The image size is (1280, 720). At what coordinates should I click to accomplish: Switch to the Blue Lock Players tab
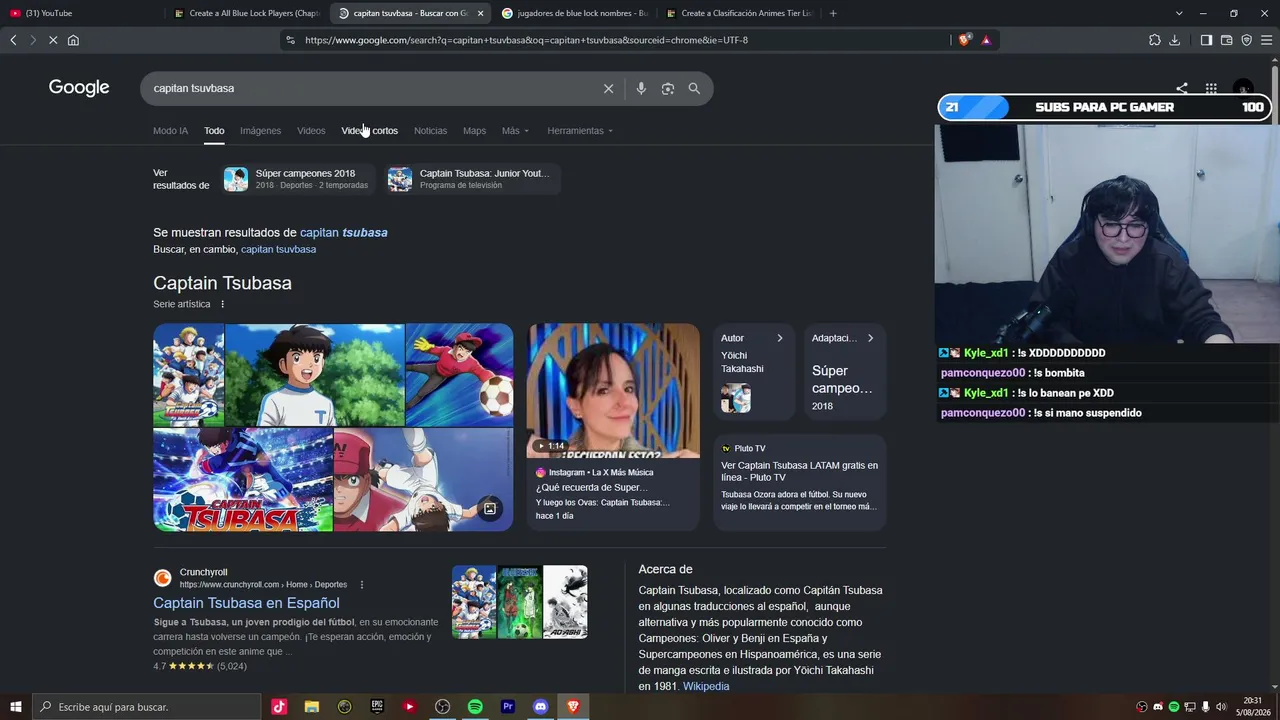pyautogui.click(x=245, y=13)
